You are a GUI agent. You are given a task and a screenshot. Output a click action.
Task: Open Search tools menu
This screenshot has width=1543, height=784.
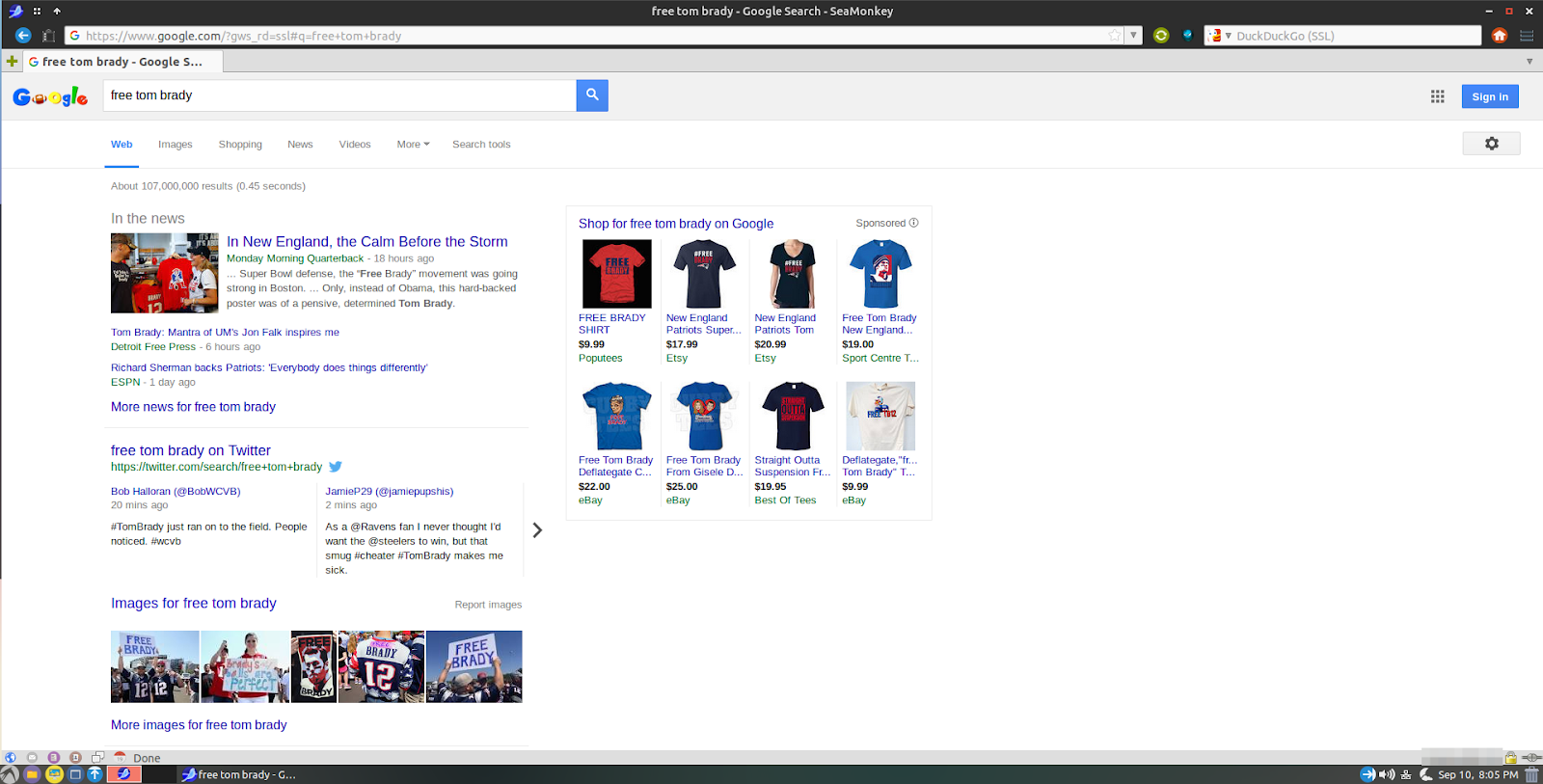481,145
